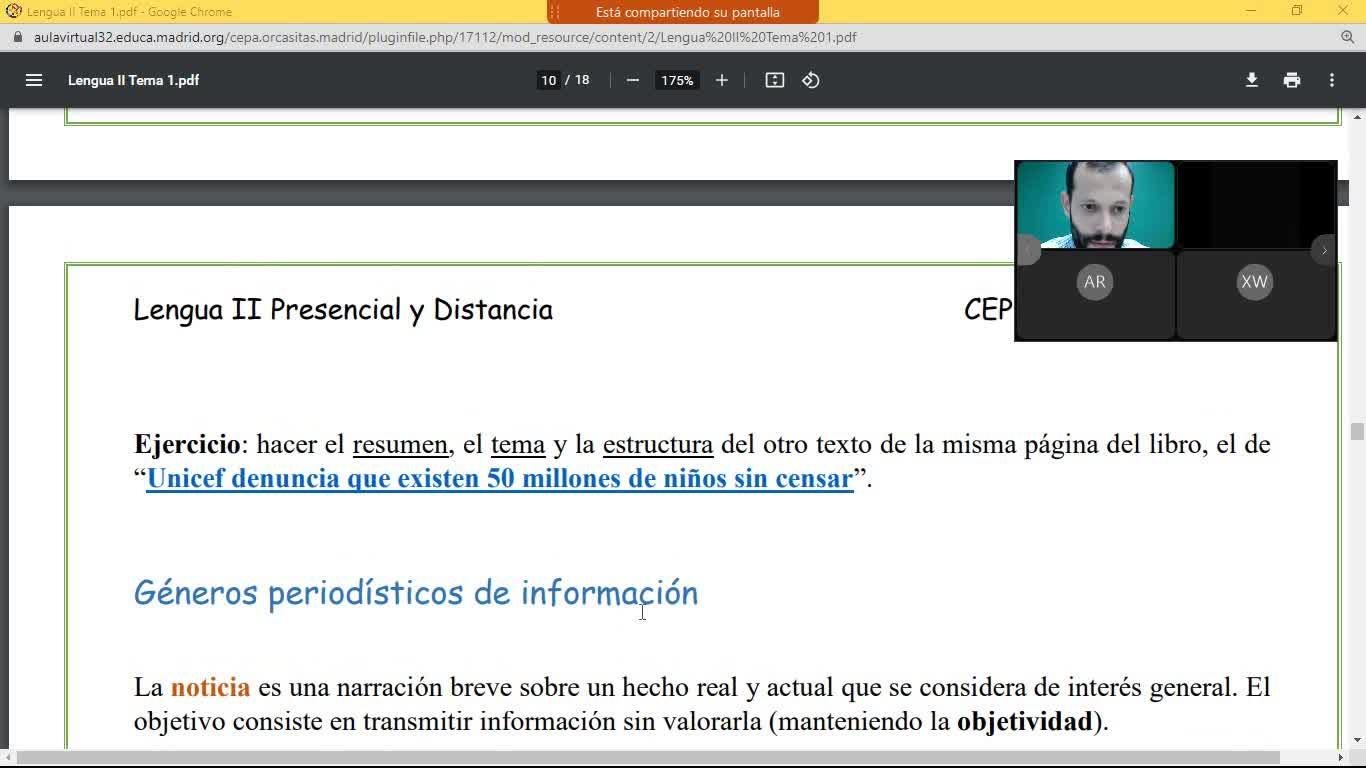1366x768 pixels.
Task: Click the bold word 'Ejercicio'
Action: 187,444
